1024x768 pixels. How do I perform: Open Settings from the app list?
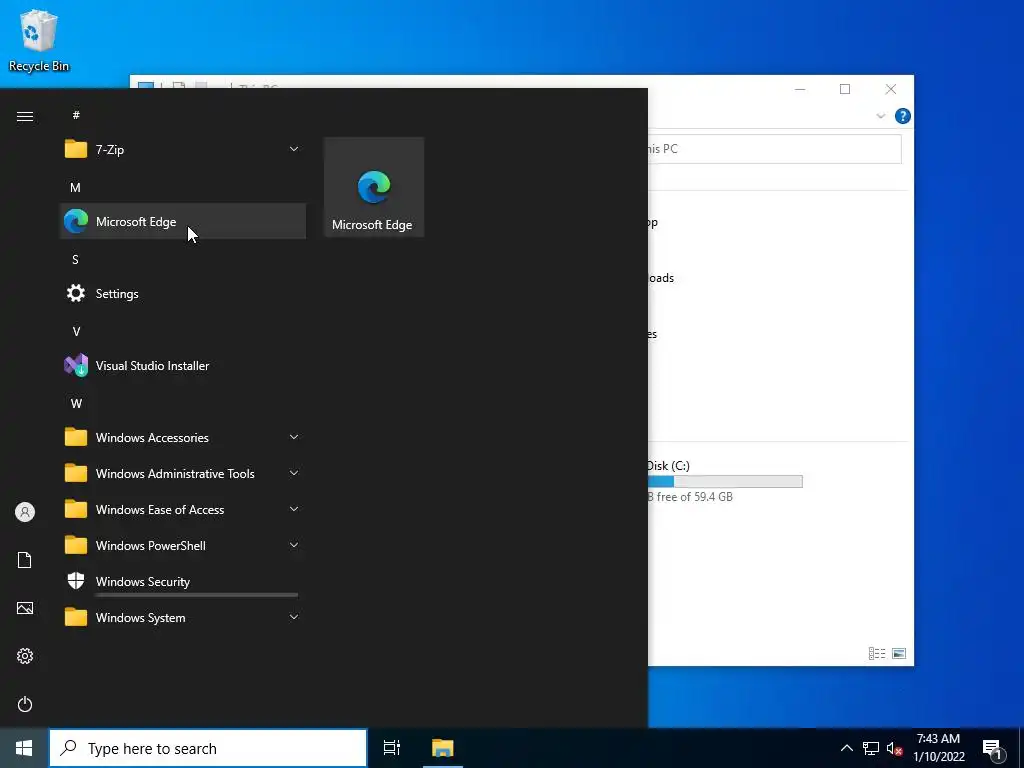pyautogui.click(x=183, y=294)
